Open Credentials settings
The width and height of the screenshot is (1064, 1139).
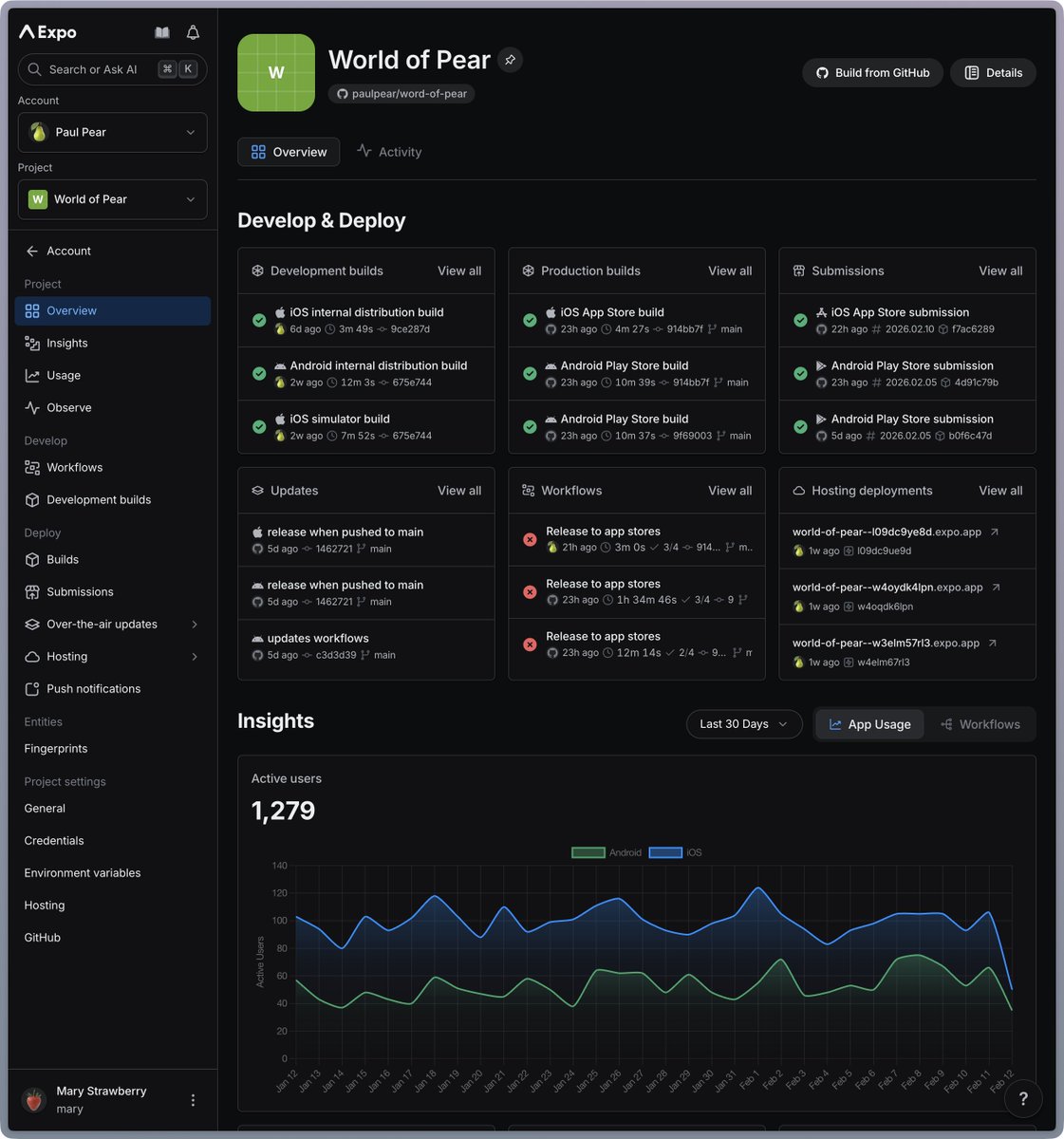coord(54,841)
